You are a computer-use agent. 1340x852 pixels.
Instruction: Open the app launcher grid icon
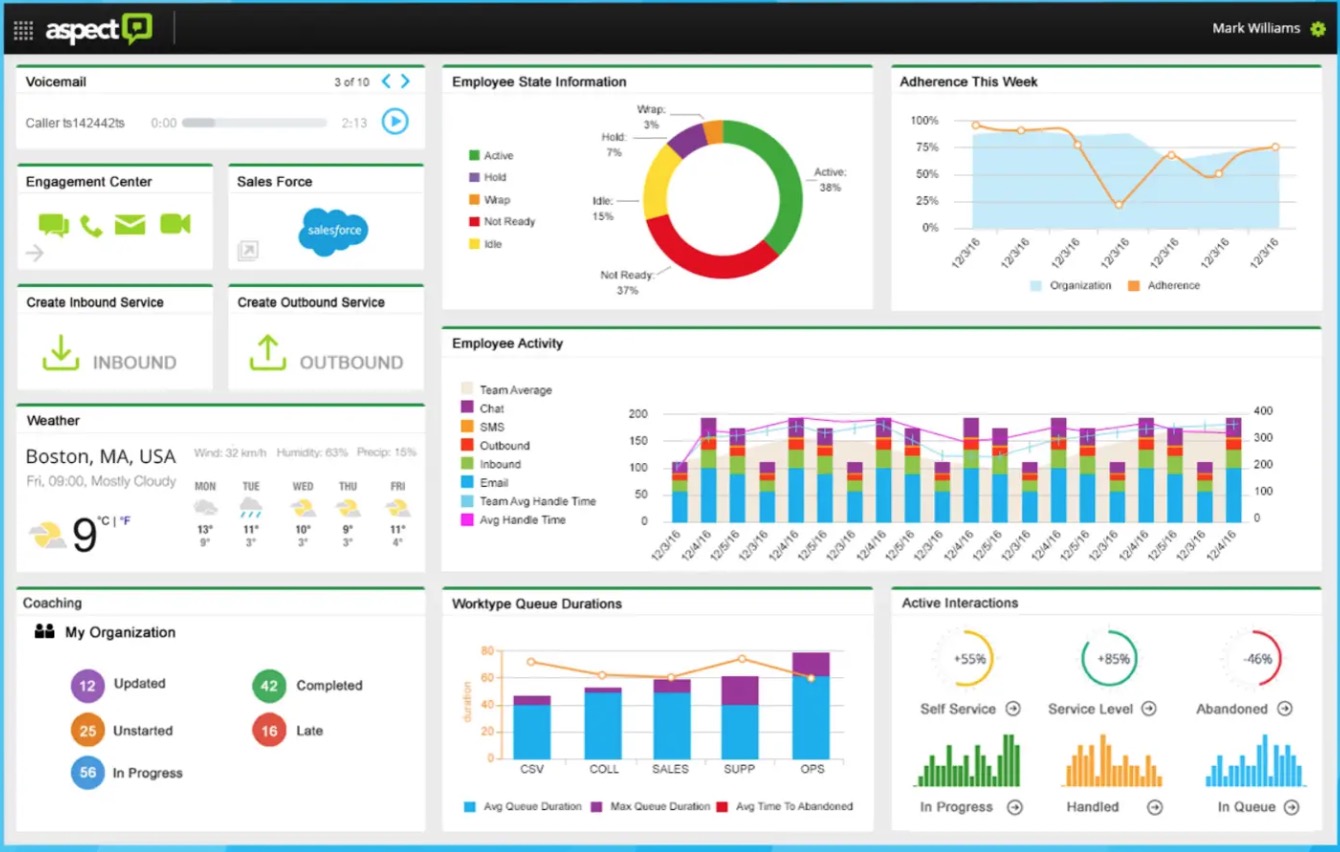point(23,29)
